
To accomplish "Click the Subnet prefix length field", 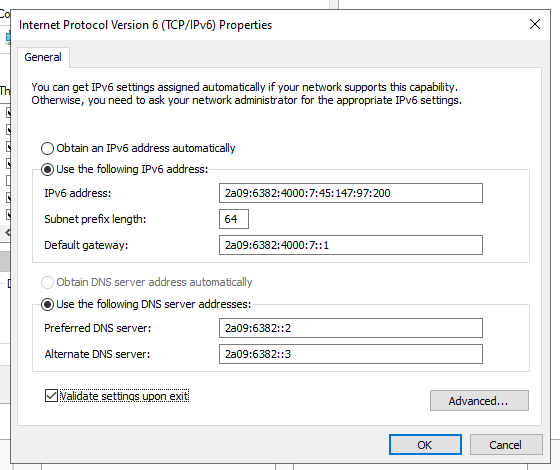I will pyautogui.click(x=234, y=219).
